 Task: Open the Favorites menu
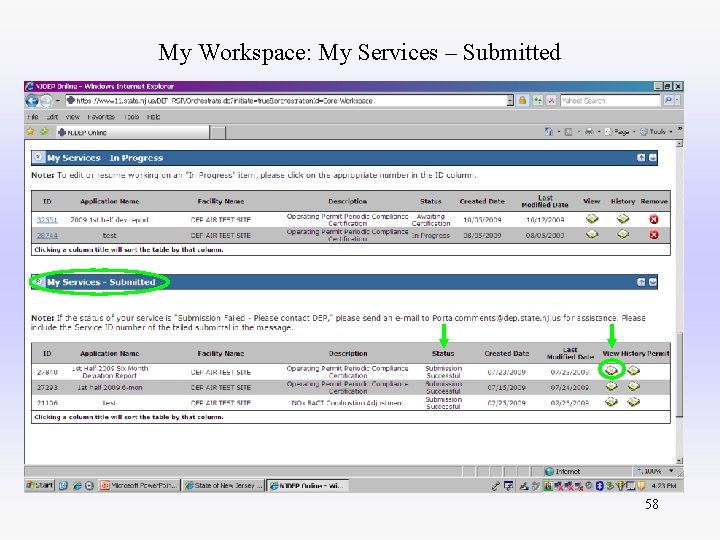click(x=101, y=117)
